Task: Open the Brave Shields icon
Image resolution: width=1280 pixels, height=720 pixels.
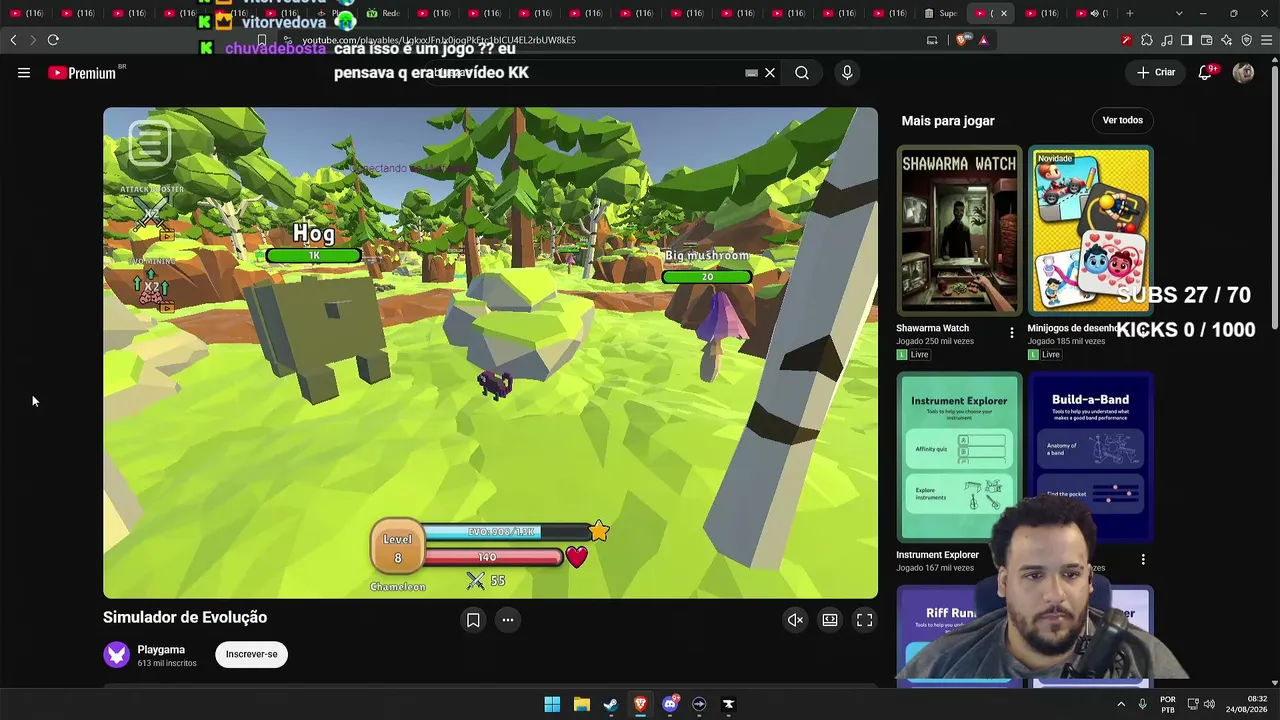Action: [x=962, y=40]
